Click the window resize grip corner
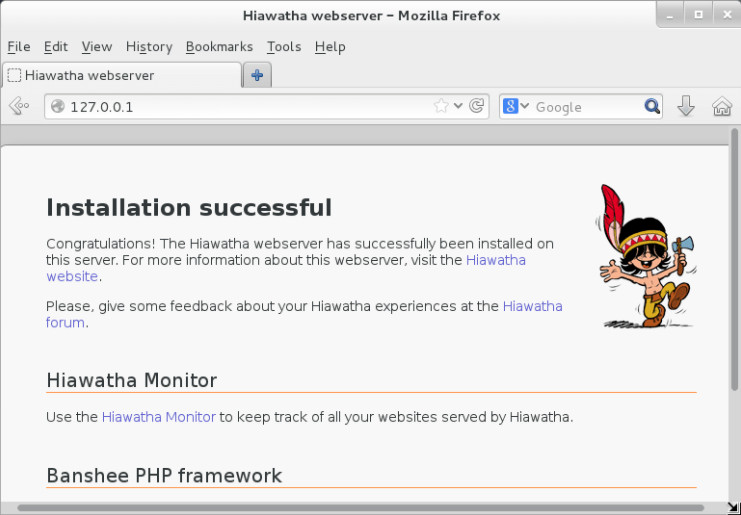 (733, 507)
